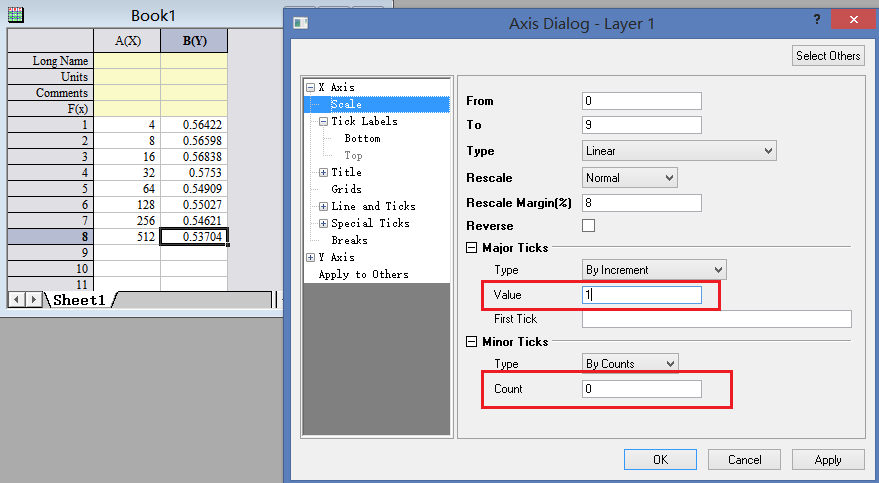Click the Comments row header

(x=50, y=93)
